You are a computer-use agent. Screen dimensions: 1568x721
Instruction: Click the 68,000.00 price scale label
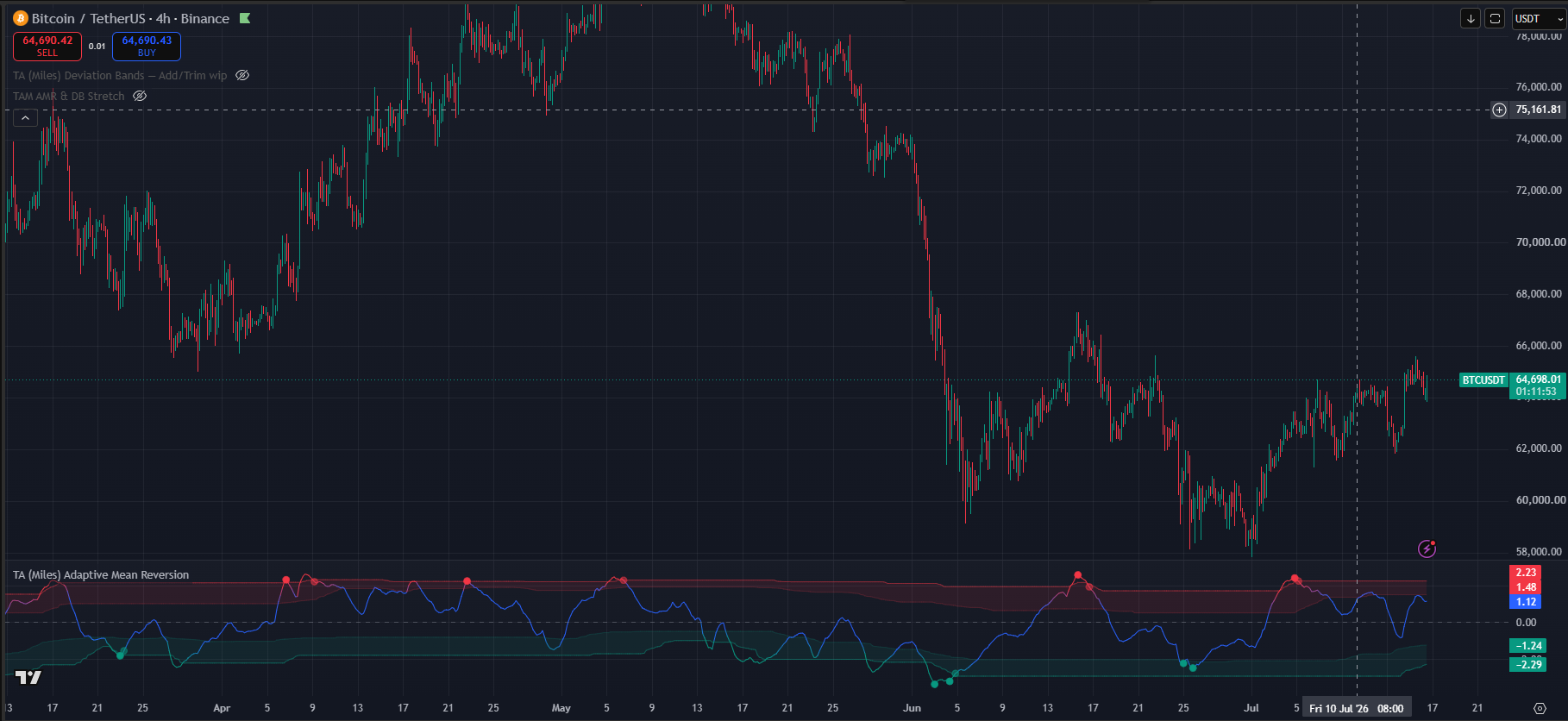coord(1539,294)
